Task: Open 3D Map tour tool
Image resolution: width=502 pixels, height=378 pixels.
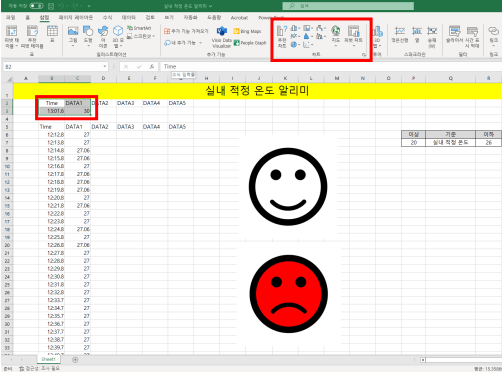Action: [378, 36]
